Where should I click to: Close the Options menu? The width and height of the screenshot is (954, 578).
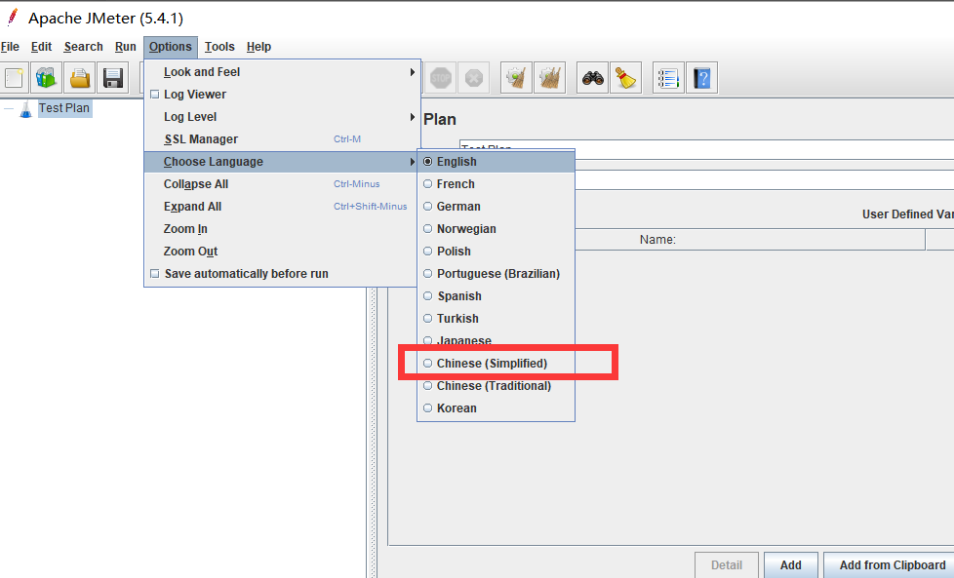click(170, 47)
